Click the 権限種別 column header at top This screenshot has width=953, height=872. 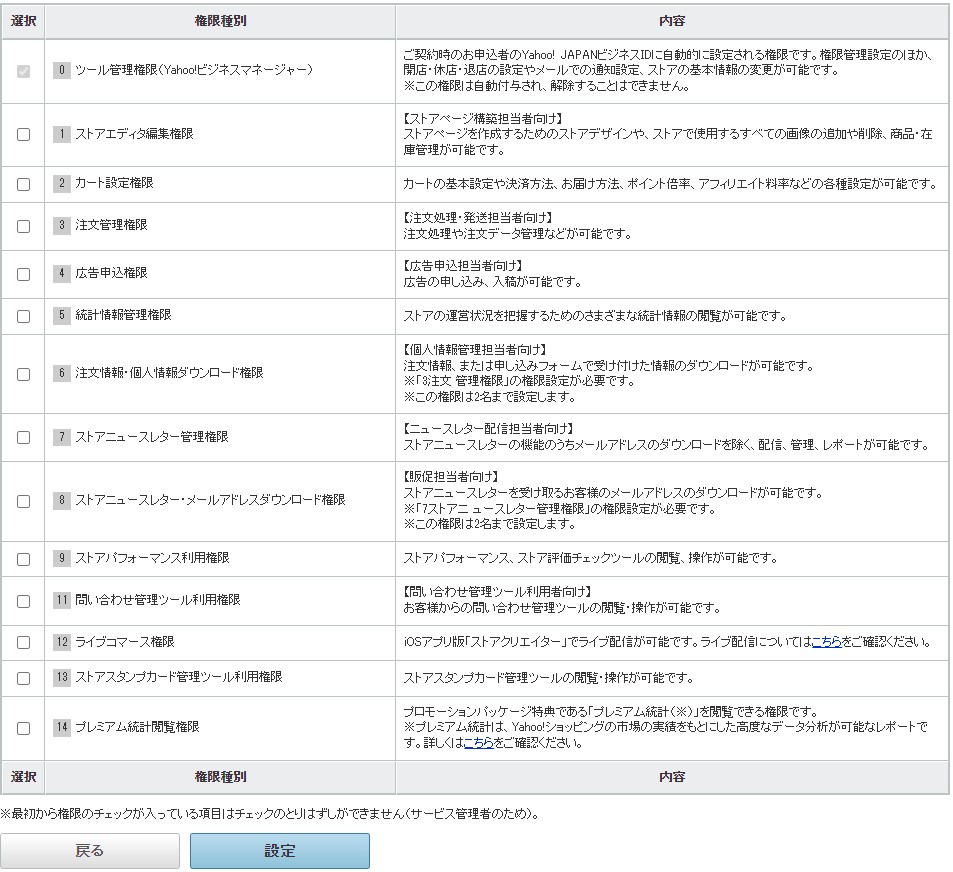(220, 21)
